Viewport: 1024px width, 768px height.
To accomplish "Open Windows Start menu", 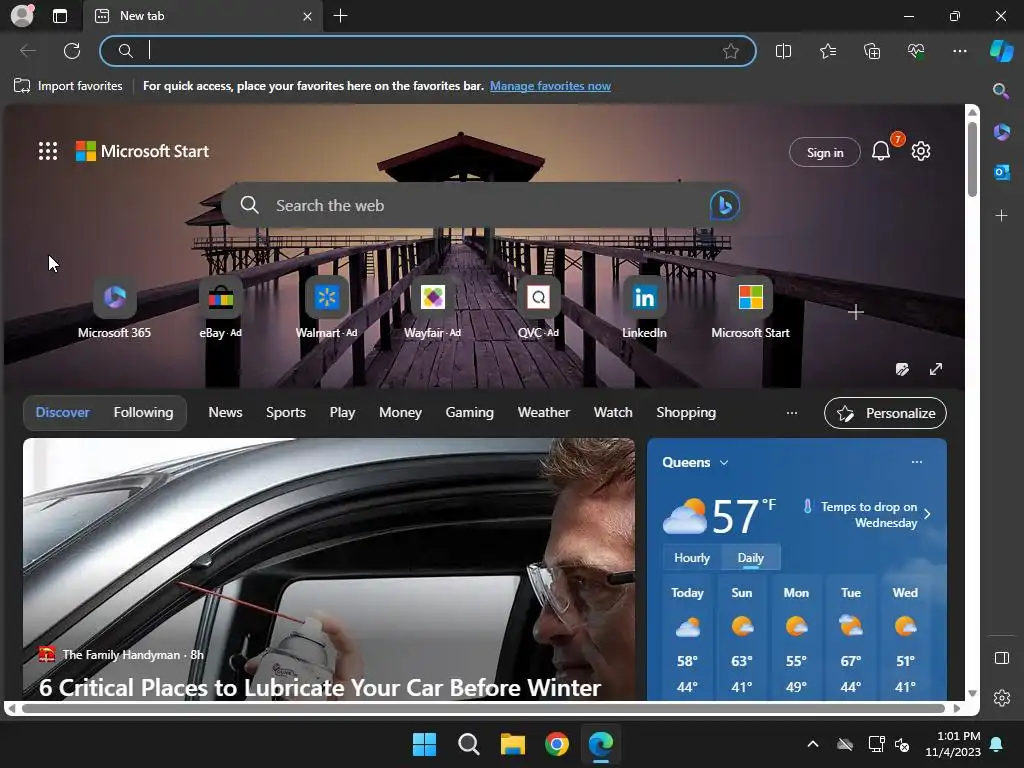I will pyautogui.click(x=424, y=744).
